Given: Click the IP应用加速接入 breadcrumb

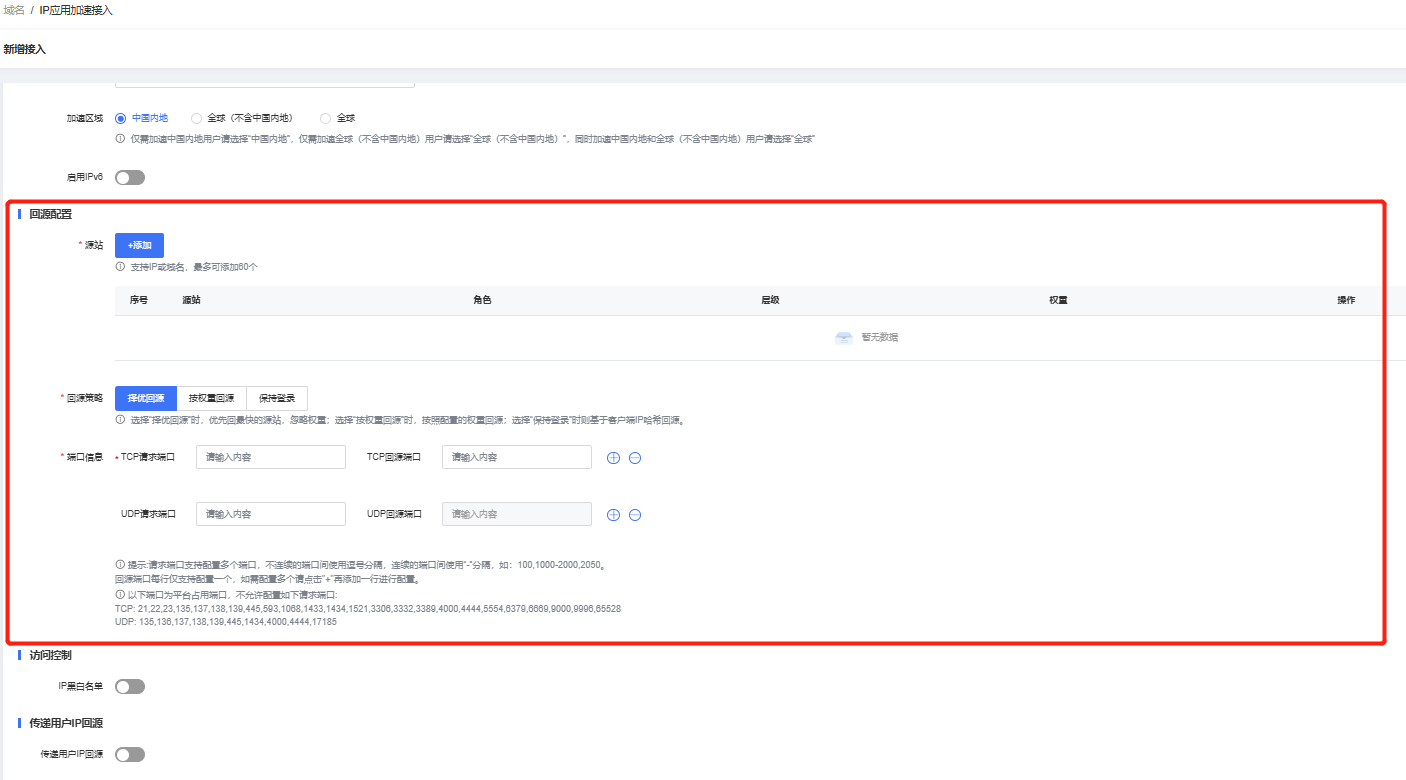Looking at the screenshot, I should 76,10.
